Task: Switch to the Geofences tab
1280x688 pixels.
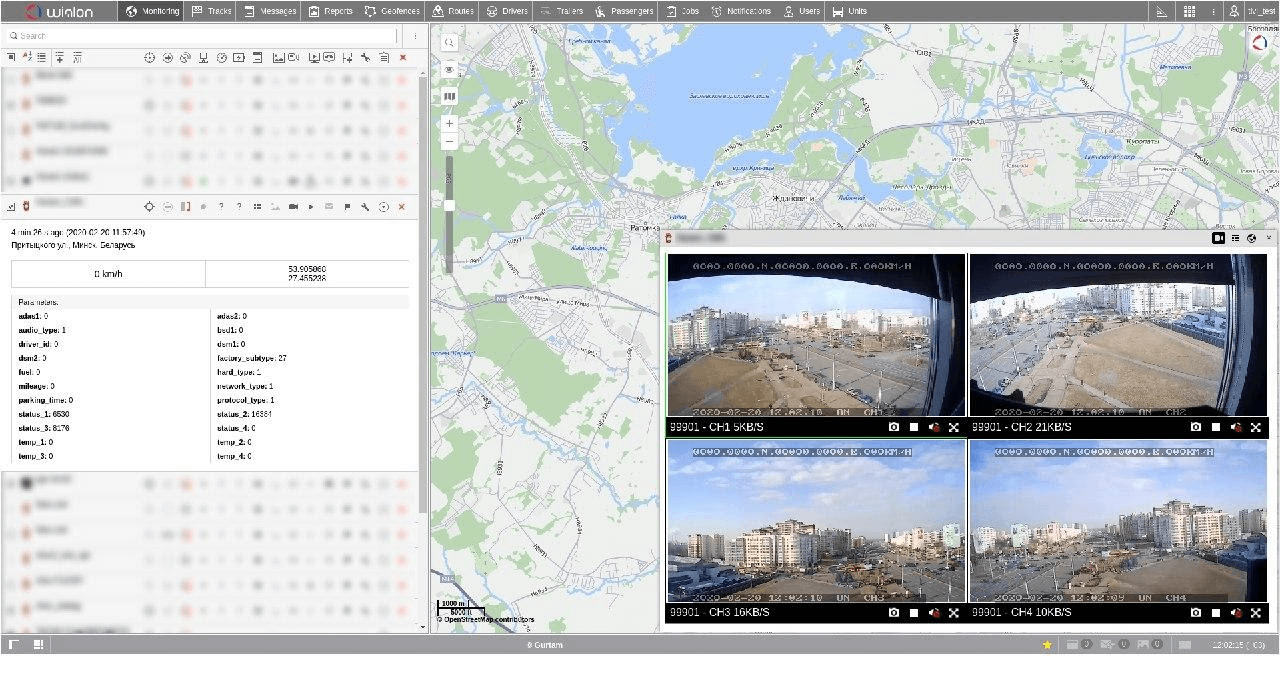Action: [392, 11]
